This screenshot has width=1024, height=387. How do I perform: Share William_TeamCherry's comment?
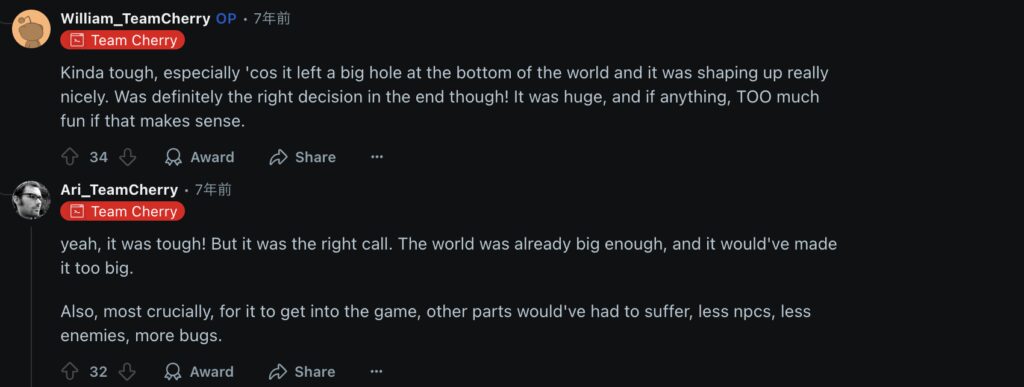point(302,157)
